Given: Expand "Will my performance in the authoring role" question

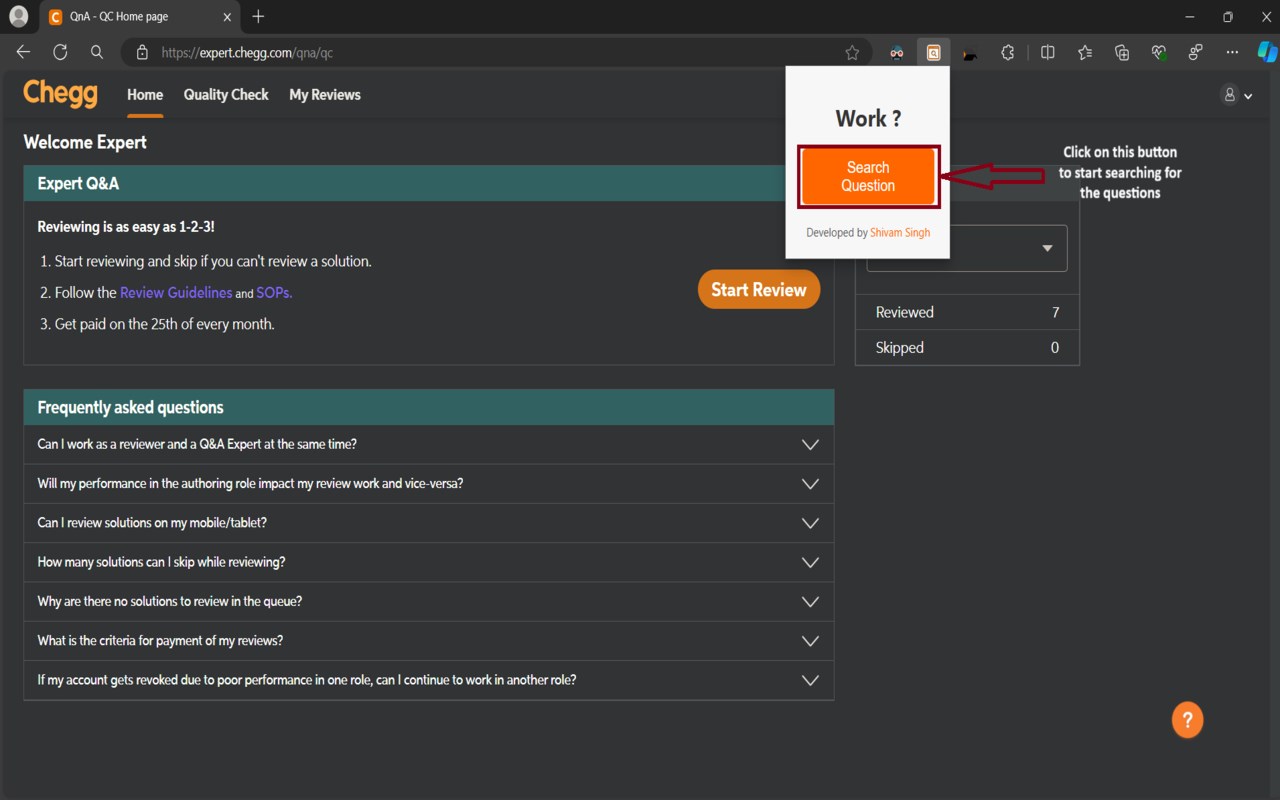Looking at the screenshot, I should 429,484.
